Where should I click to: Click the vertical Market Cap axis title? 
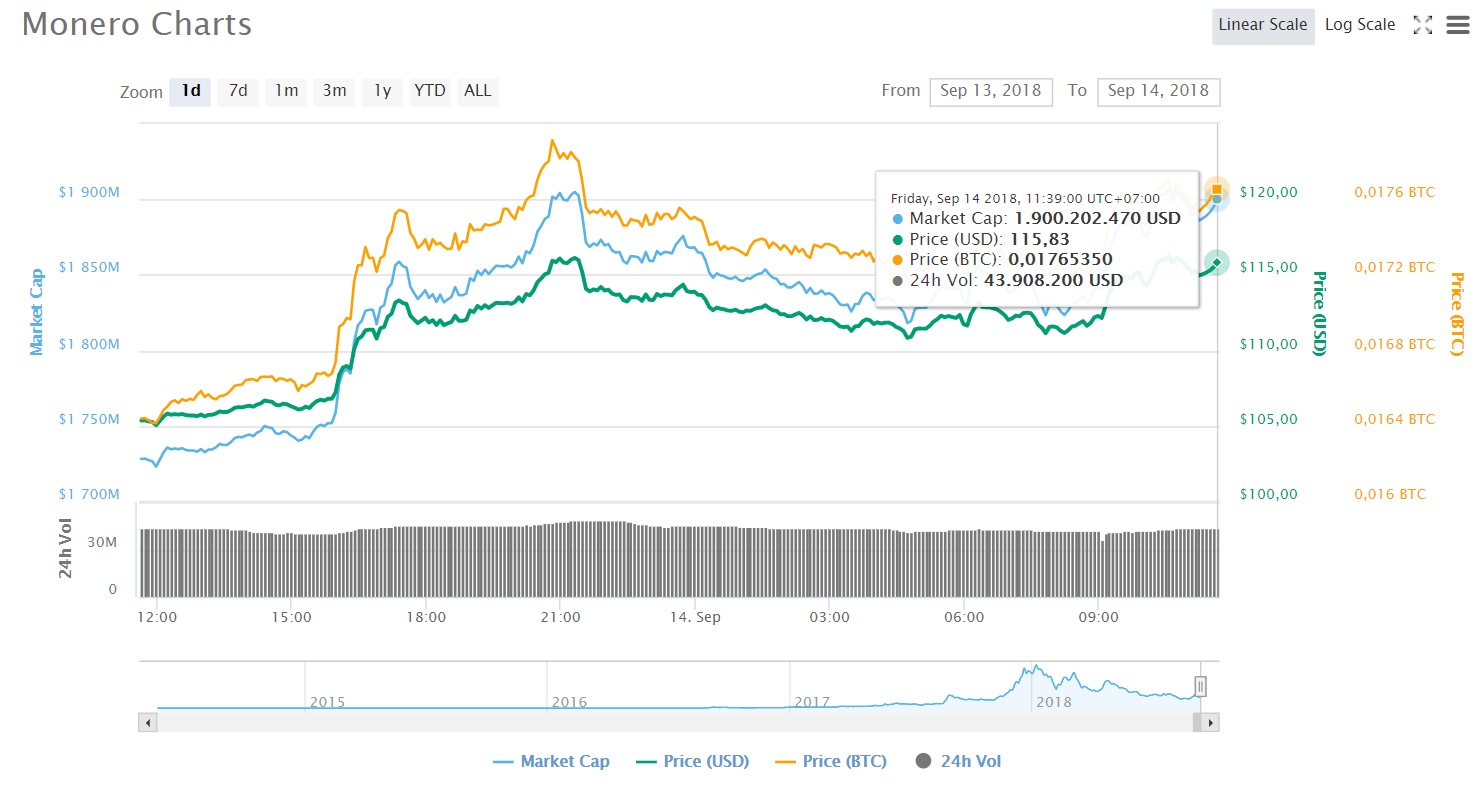coord(37,312)
